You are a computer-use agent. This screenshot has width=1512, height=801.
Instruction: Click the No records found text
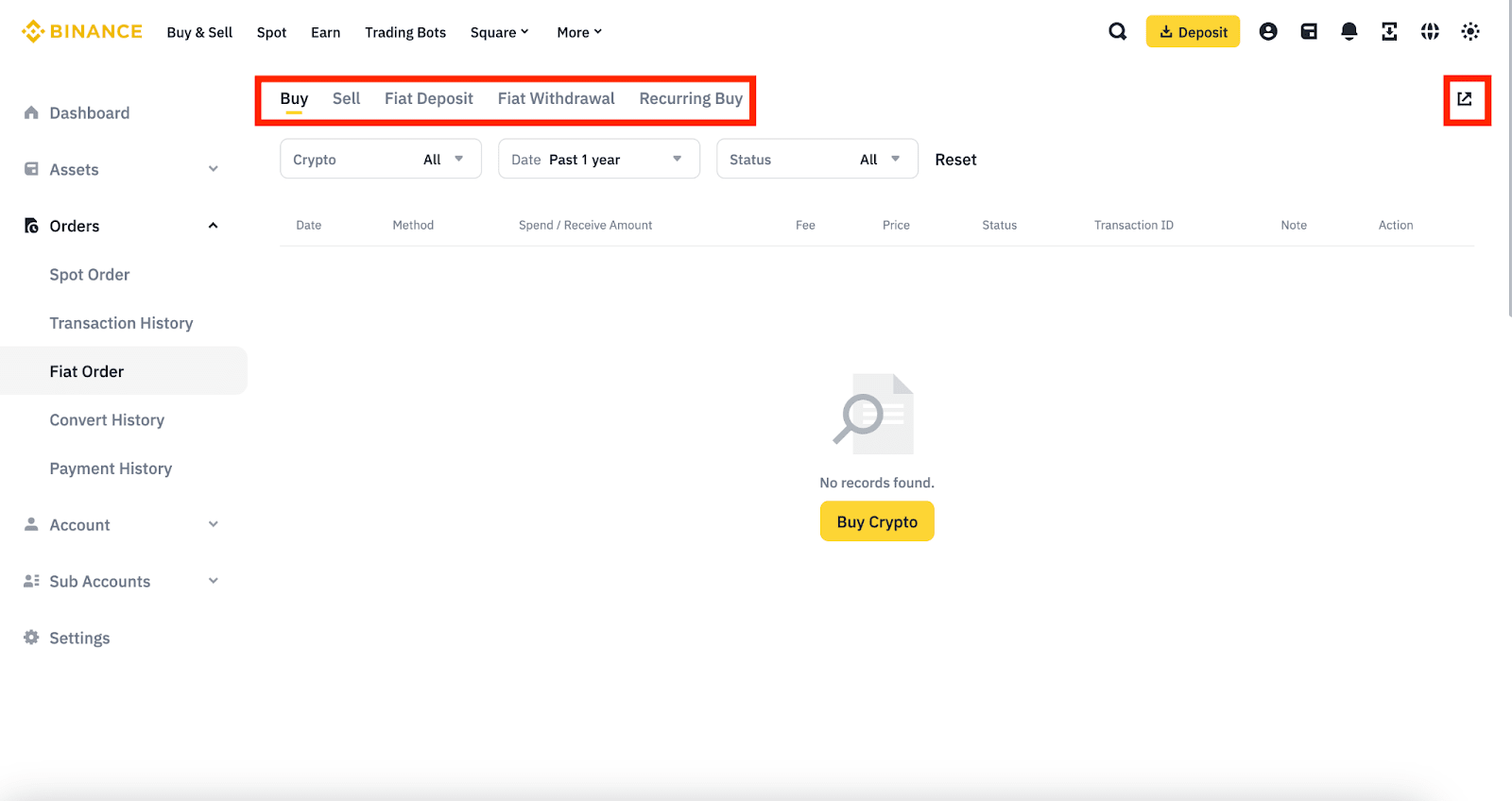tap(877, 483)
